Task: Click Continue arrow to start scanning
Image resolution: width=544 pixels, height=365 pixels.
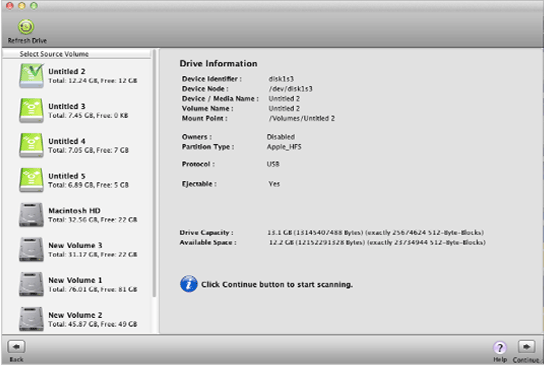Action: coord(526,347)
